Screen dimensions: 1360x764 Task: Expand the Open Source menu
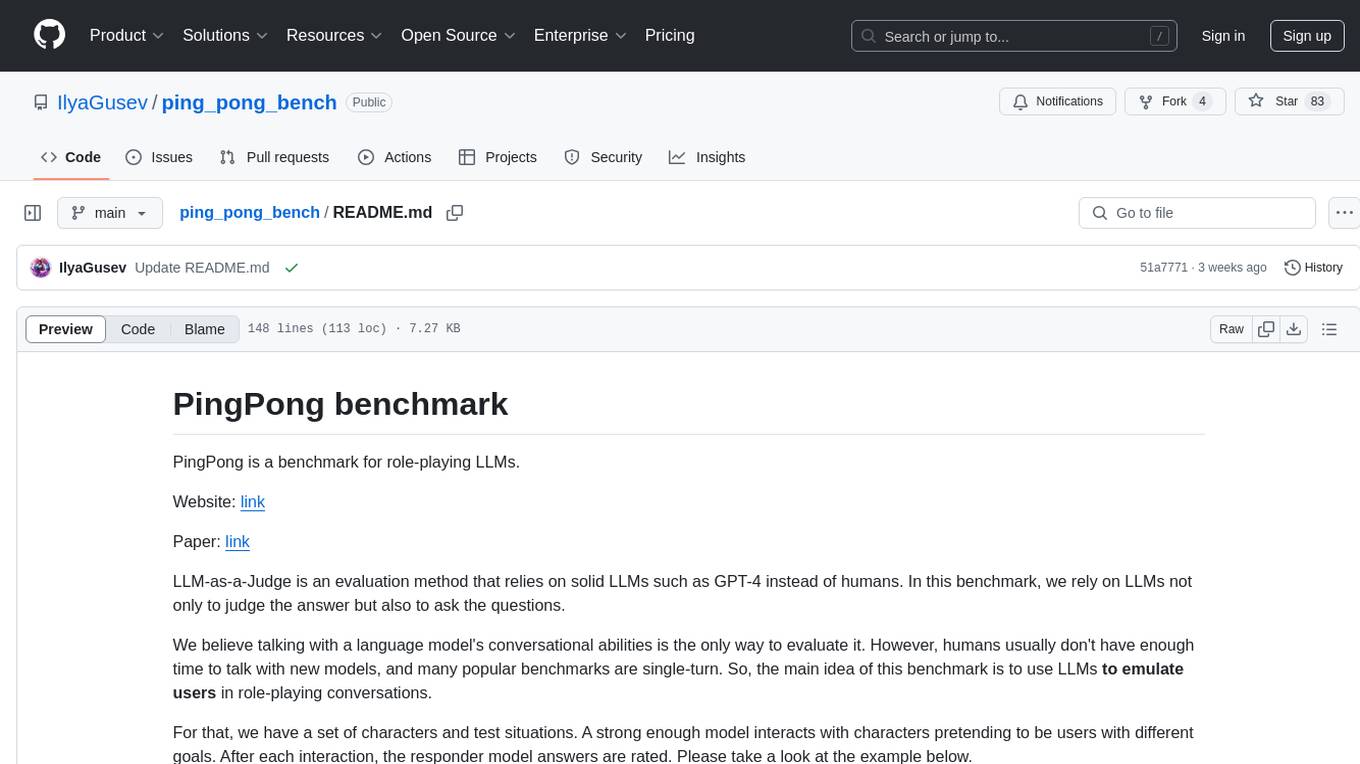point(458,35)
